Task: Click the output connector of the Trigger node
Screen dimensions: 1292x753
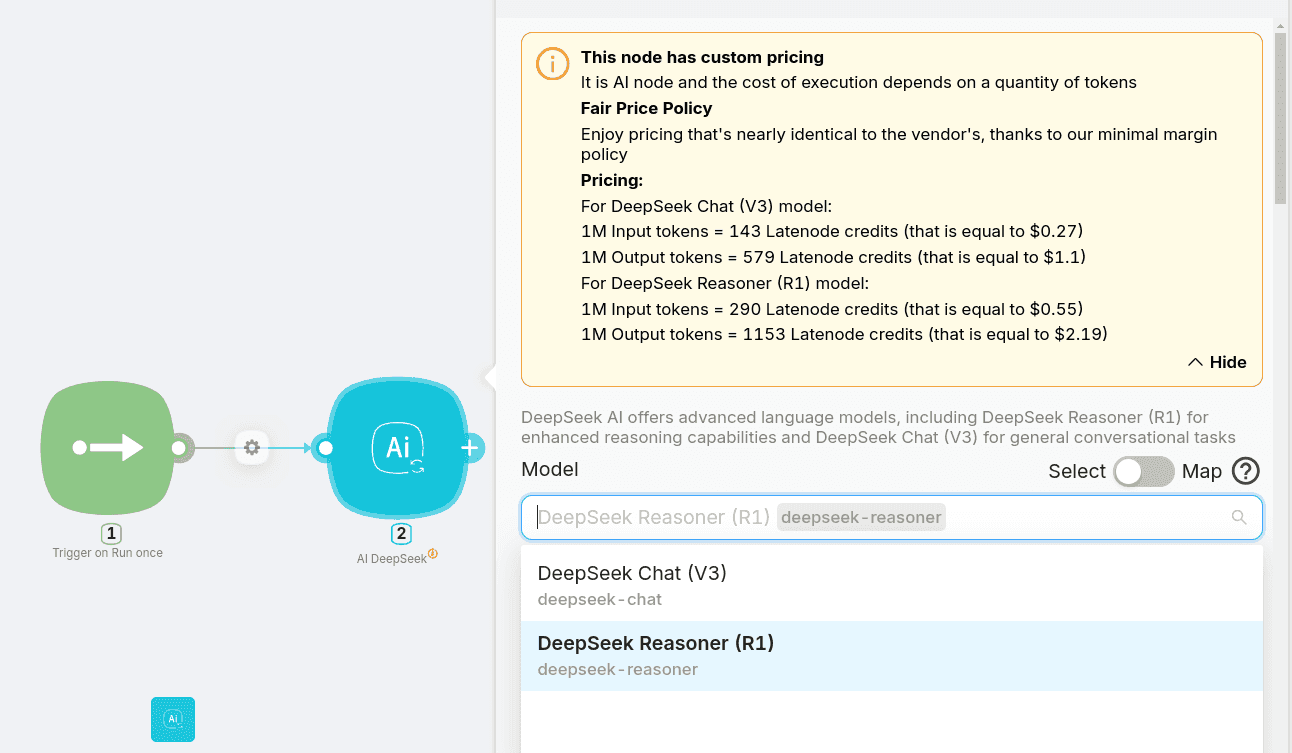Action: 179,448
